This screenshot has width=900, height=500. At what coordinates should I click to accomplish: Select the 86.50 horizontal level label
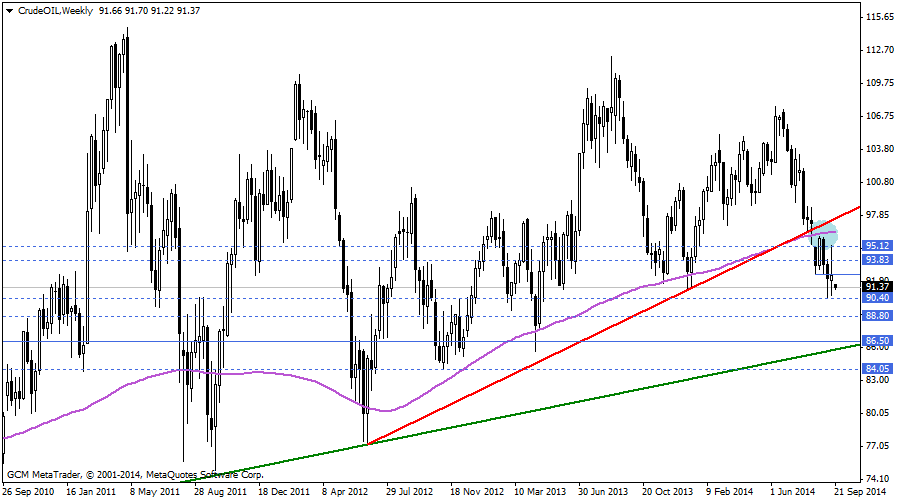click(x=877, y=341)
